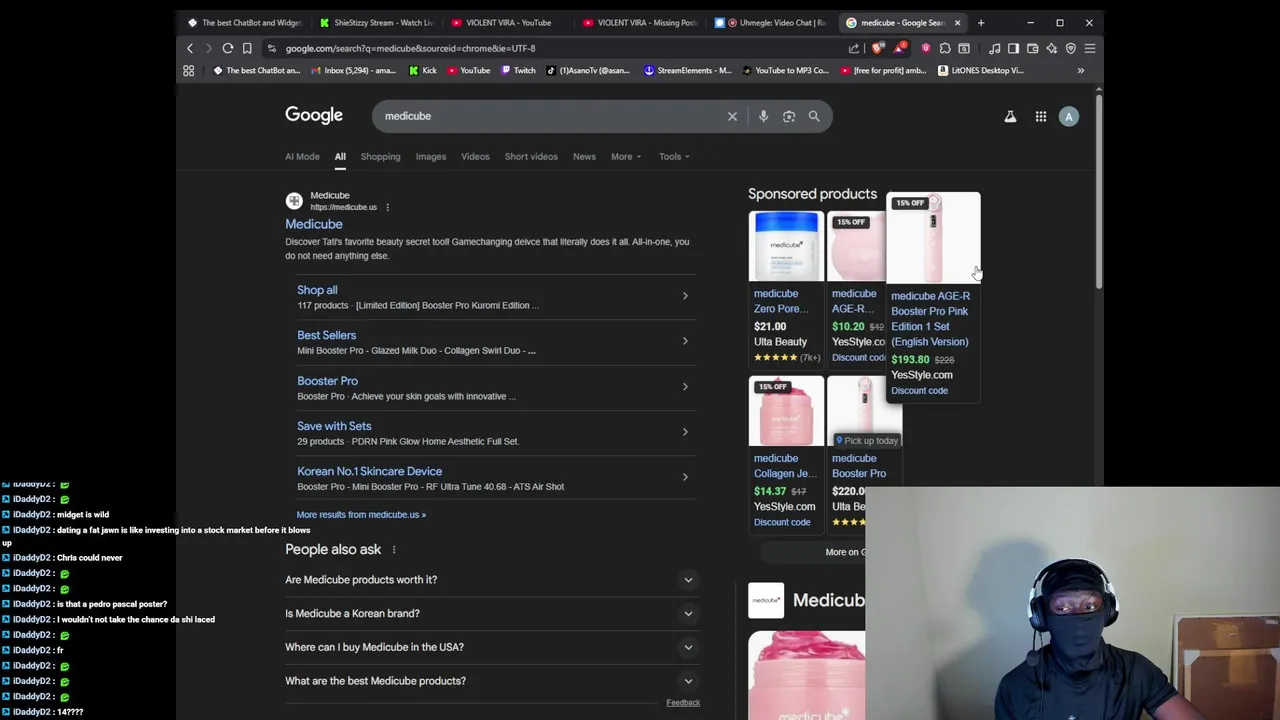Switch to the Images tab
1280x720 pixels.
coord(431,156)
